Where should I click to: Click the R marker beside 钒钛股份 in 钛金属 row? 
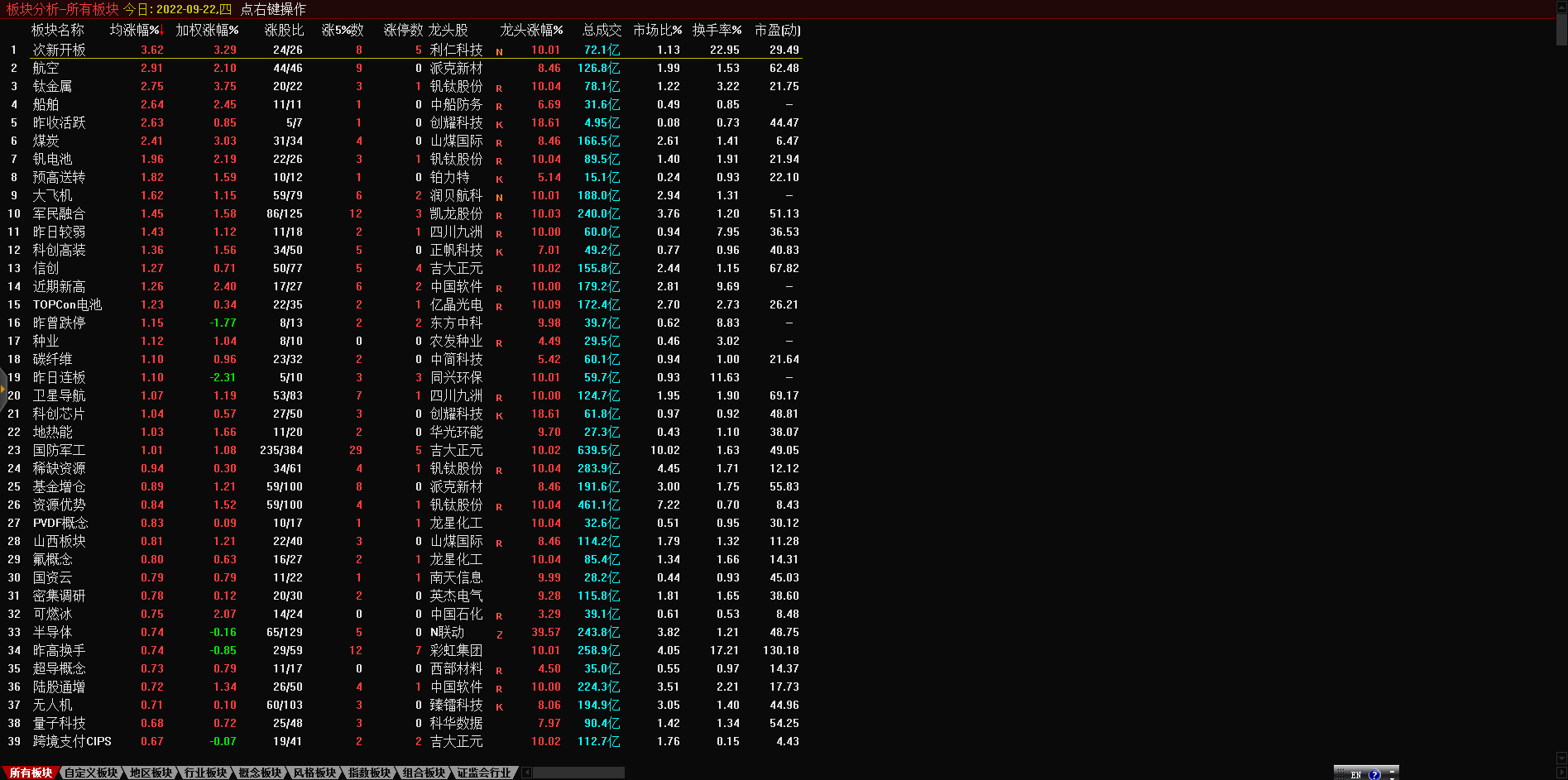point(499,88)
